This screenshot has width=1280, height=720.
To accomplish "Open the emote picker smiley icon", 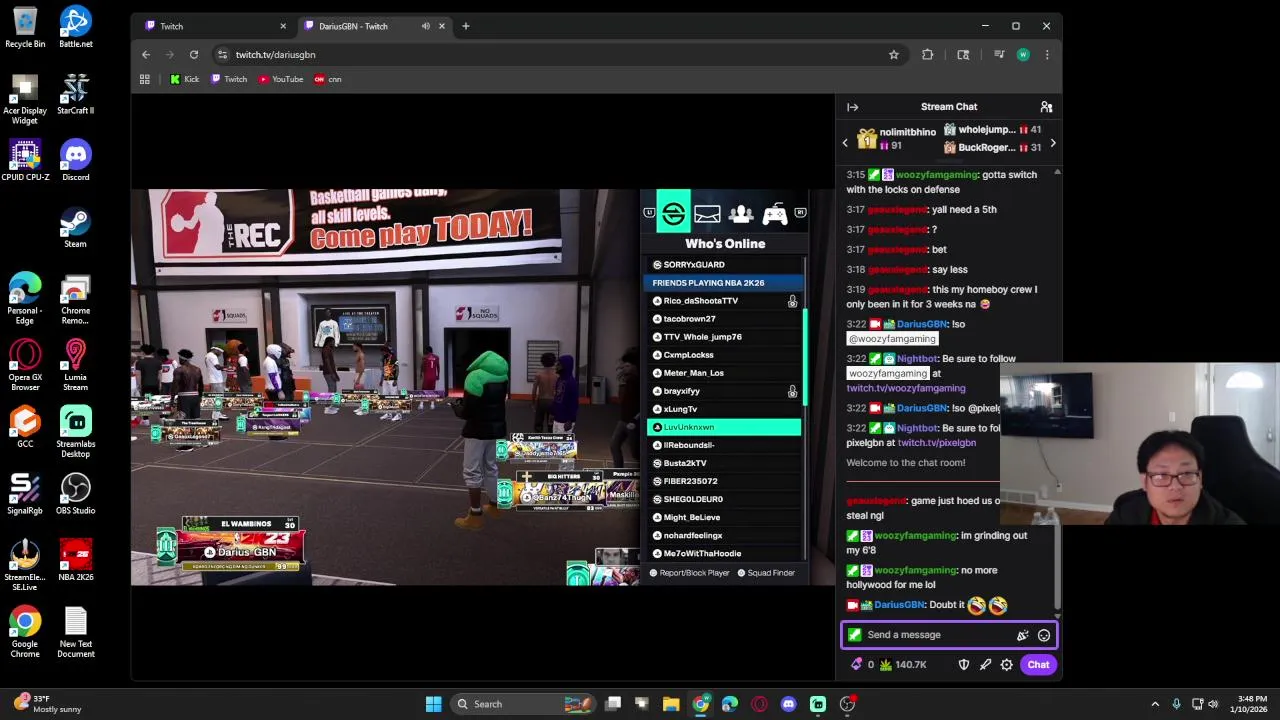I will point(1043,635).
